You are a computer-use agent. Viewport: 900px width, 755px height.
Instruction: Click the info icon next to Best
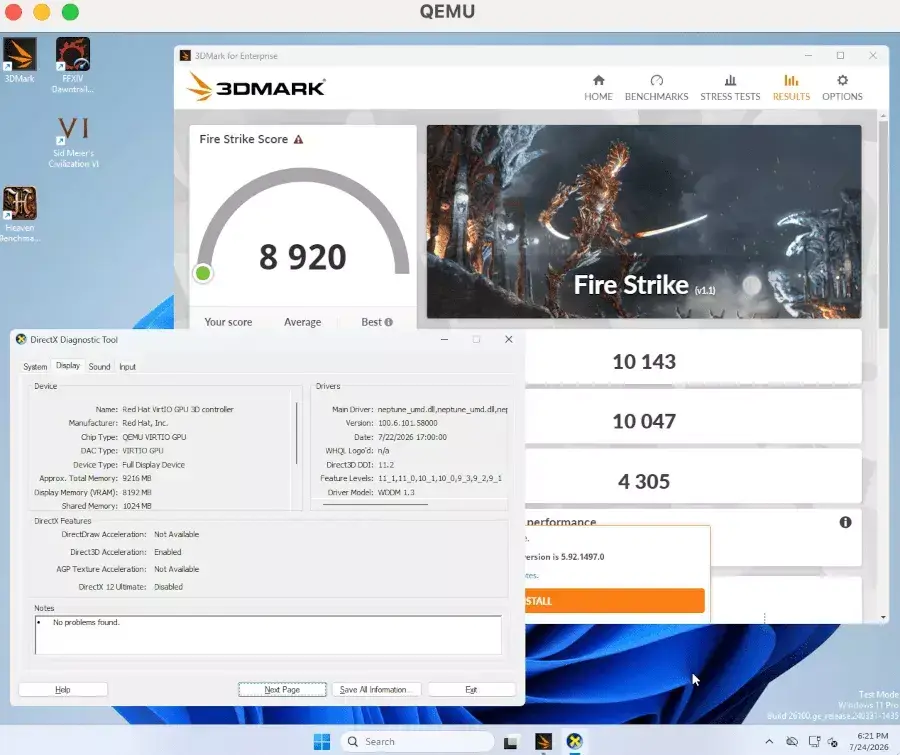pos(389,322)
